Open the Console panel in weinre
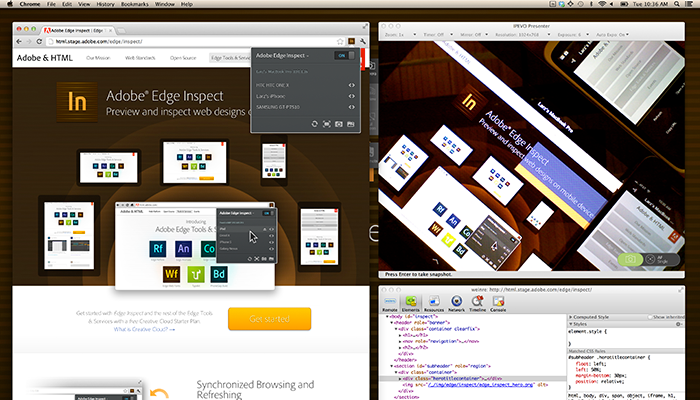Viewport: 700px width, 400px height. click(x=498, y=304)
